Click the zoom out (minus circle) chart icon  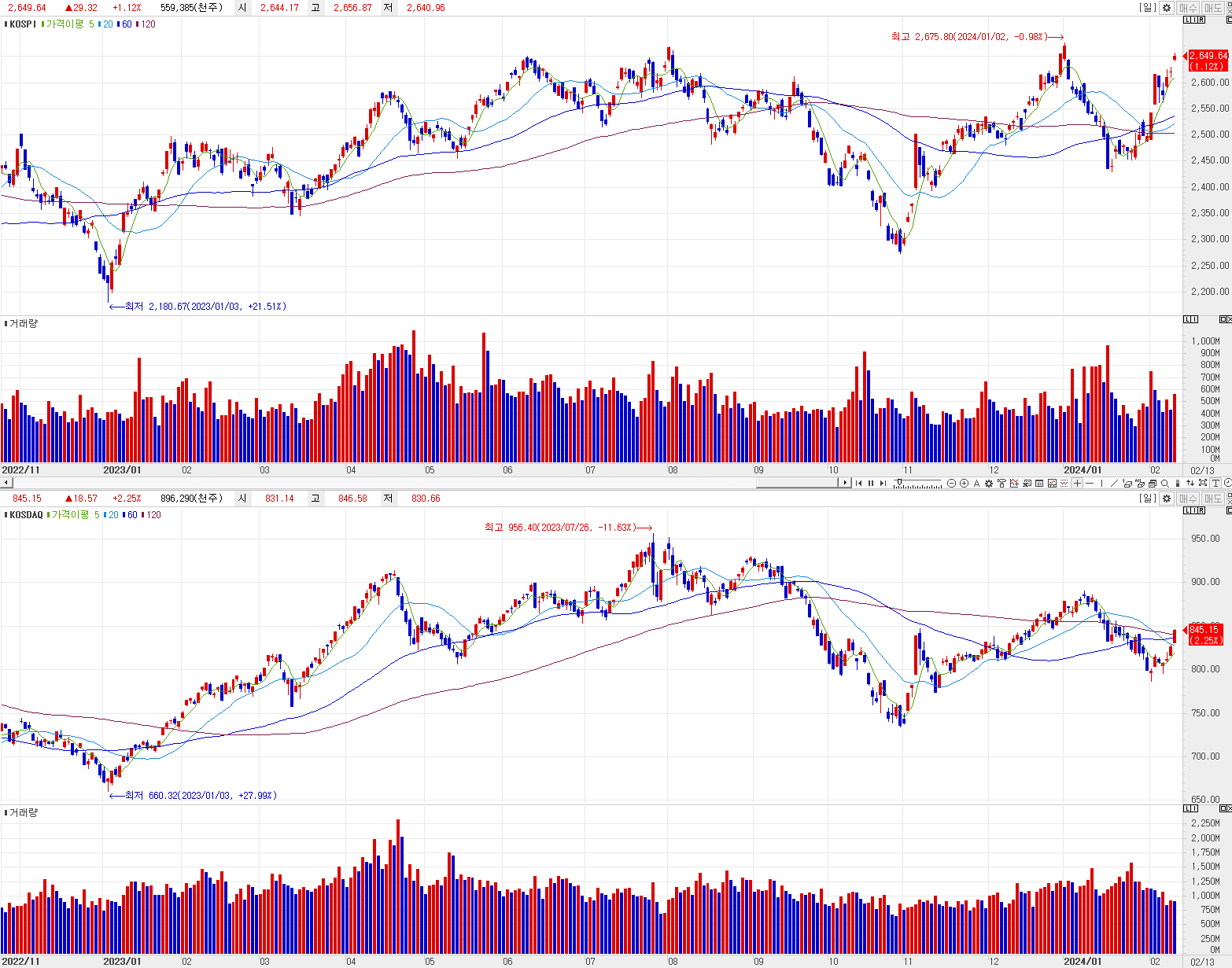pyautogui.click(x=951, y=483)
